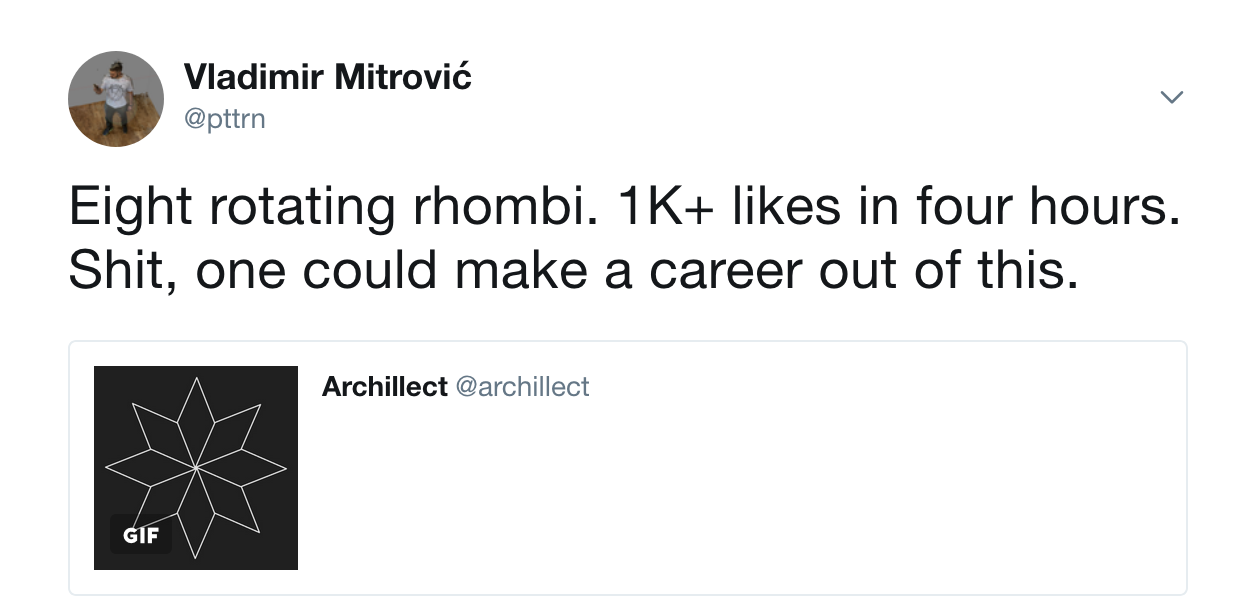Screen dimensions: 1254x612
Task: Open Vladimir Mitrović's round profile avatar
Action: (x=116, y=99)
